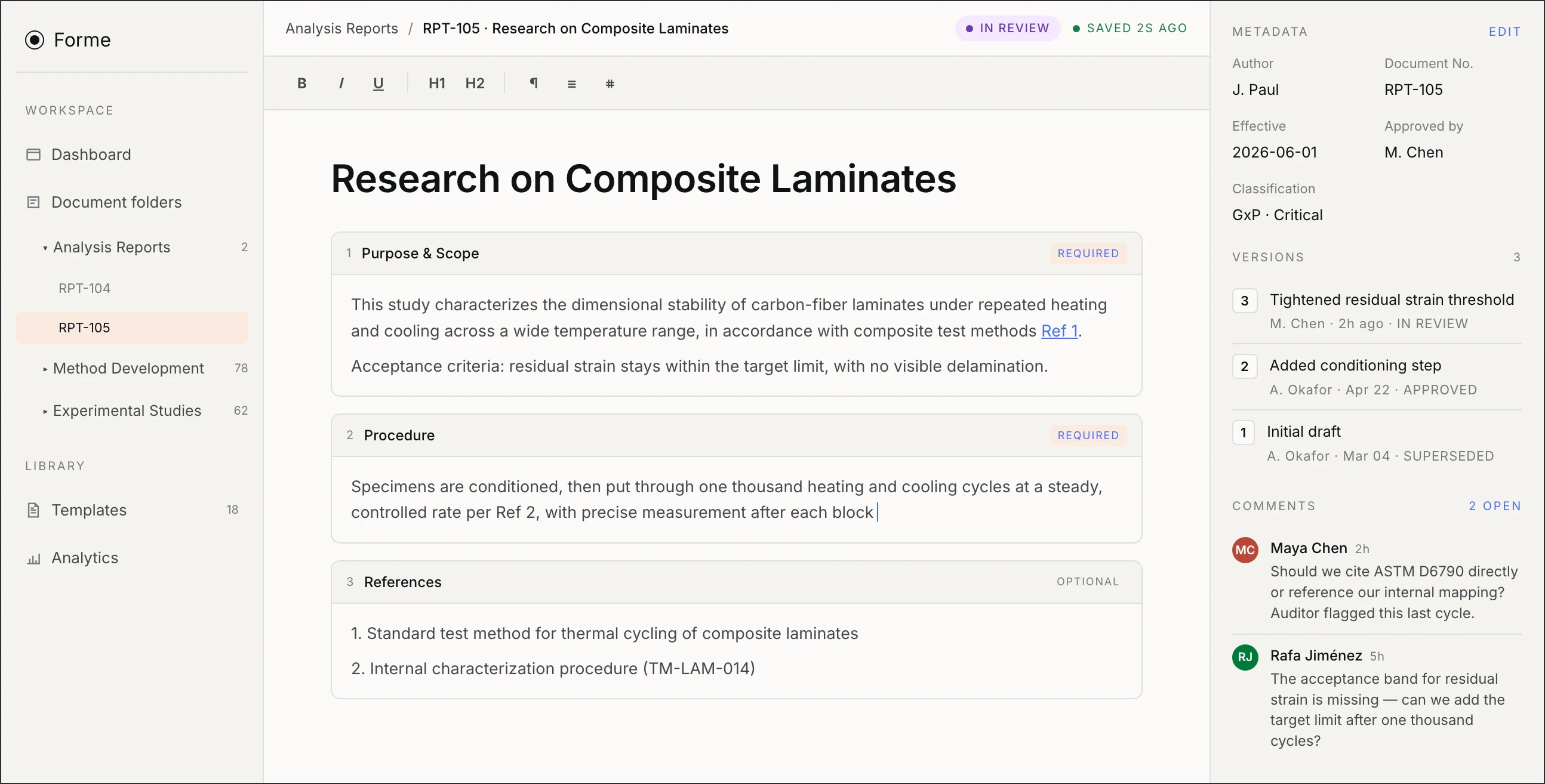Open version 3 Tightened residual strain threshold

(x=1377, y=311)
